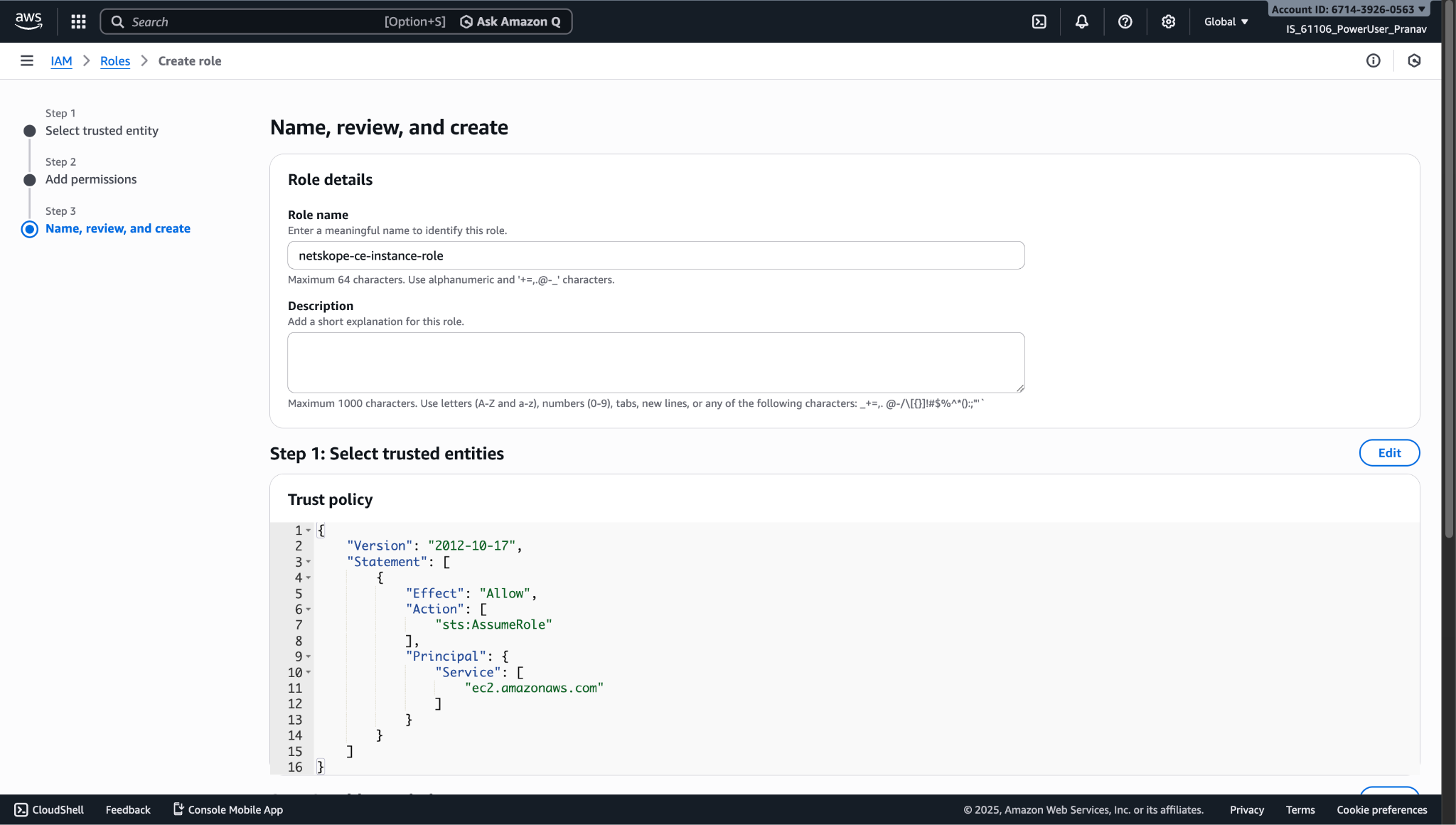Select Step 3 Name, review, and create
Image resolution: width=1456 pixels, height=825 pixels.
click(x=118, y=229)
